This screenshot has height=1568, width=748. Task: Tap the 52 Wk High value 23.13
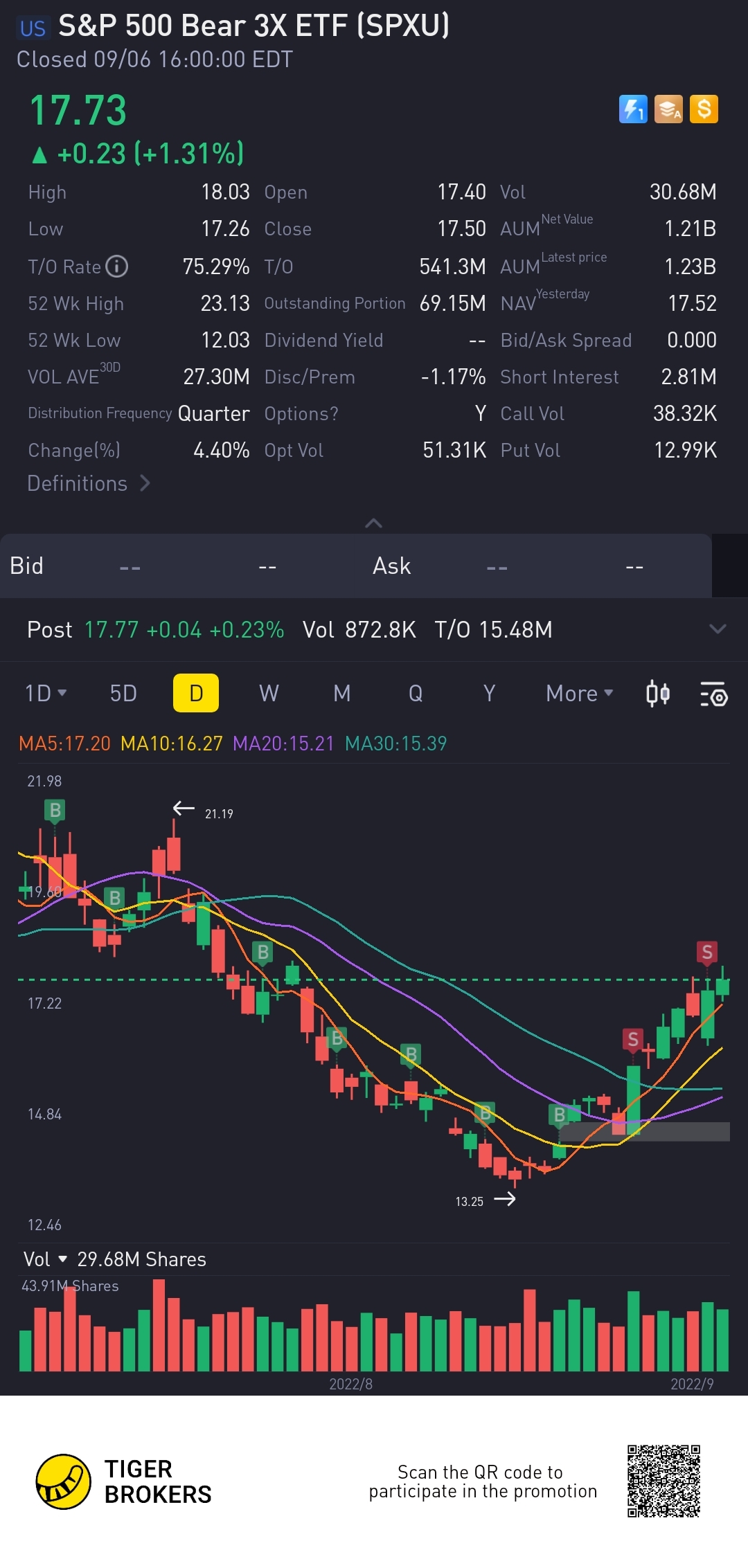coord(225,303)
